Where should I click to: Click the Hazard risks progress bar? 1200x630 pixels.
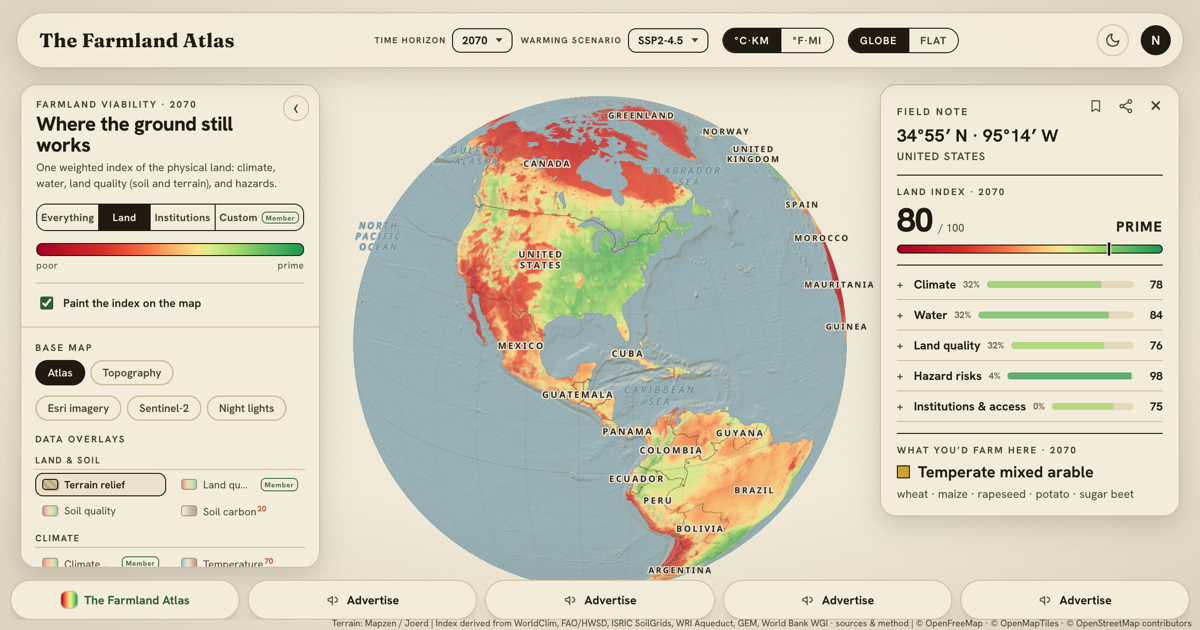[1071, 376]
